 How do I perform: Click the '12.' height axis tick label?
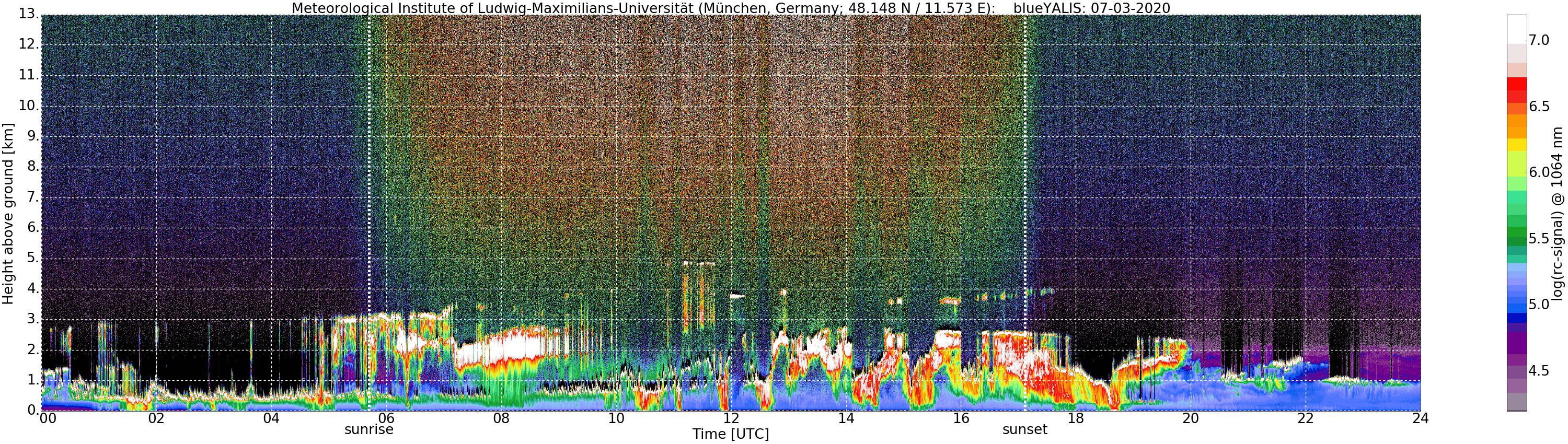click(x=29, y=44)
